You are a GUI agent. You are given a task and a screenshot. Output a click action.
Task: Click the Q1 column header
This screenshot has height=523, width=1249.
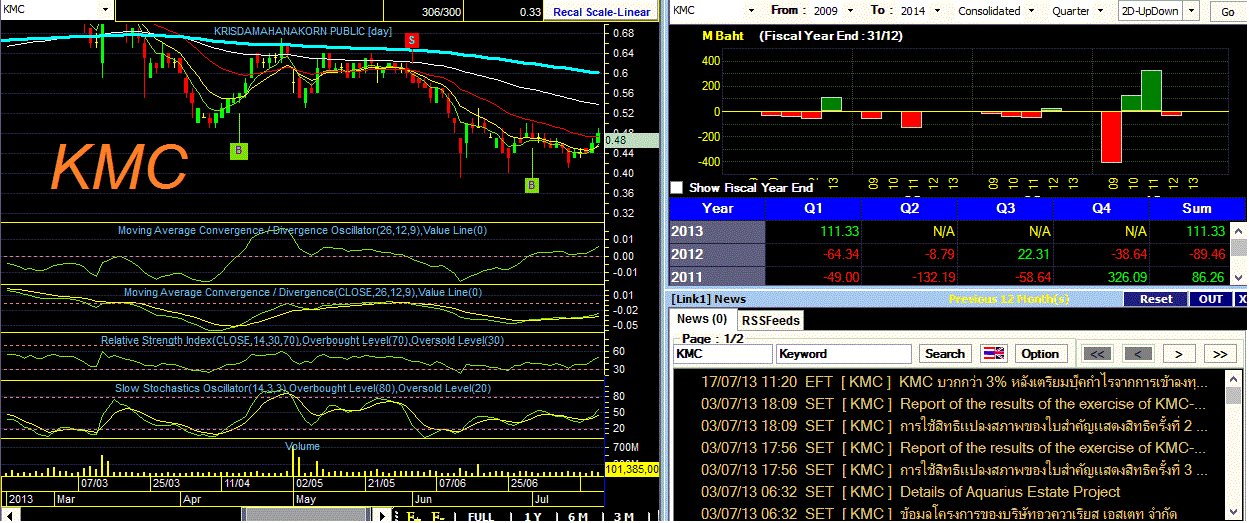(x=813, y=209)
